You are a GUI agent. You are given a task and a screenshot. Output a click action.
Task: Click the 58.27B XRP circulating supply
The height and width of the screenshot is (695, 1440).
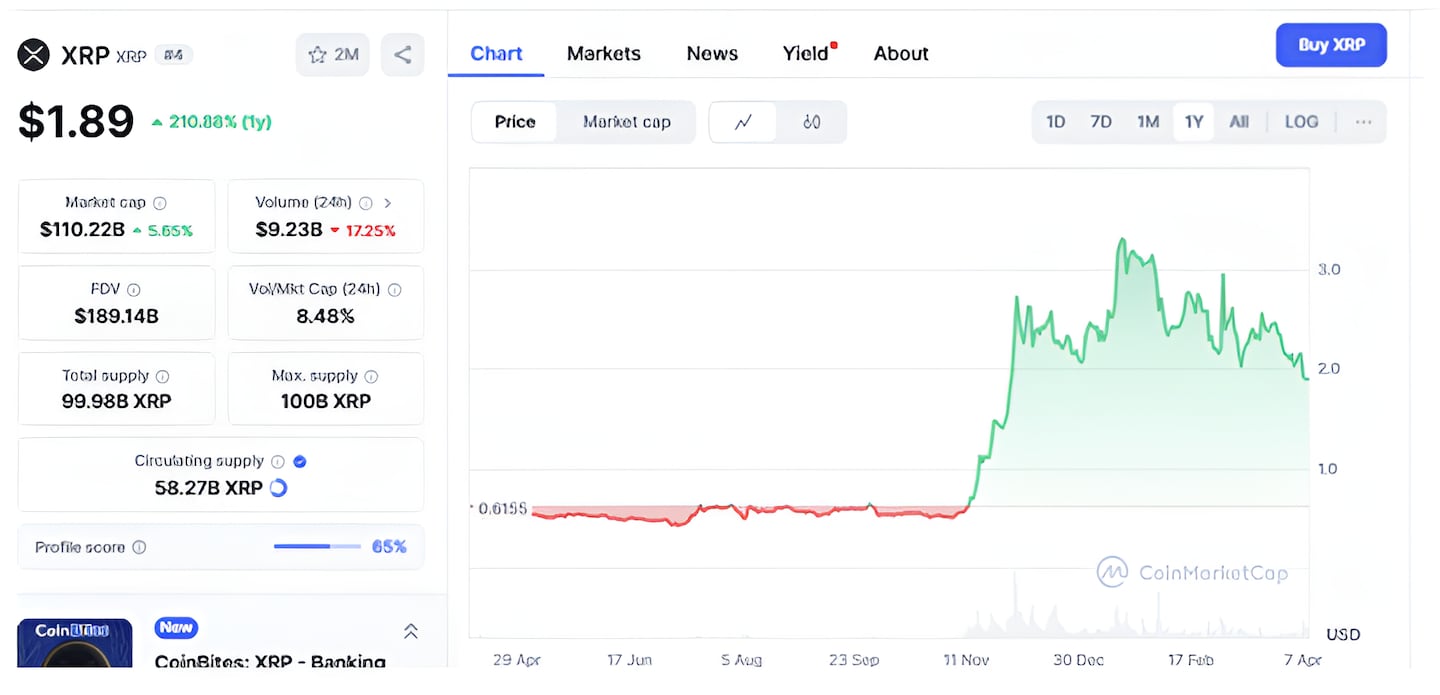[208, 488]
